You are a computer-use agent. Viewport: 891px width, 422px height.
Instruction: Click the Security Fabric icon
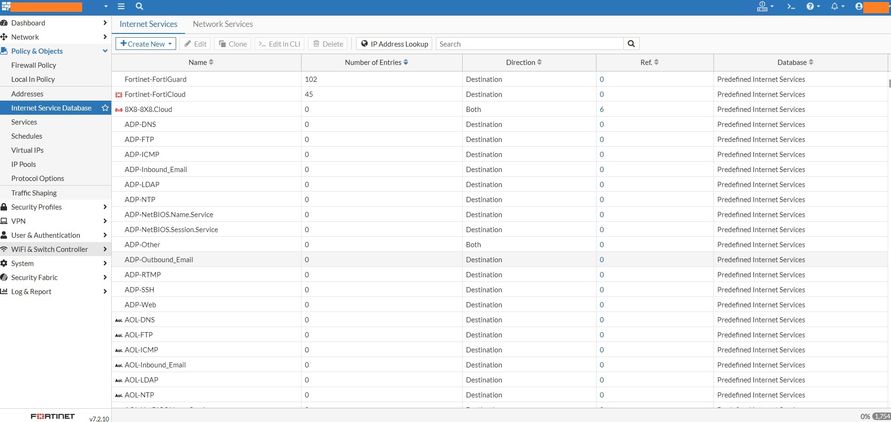tap(4, 278)
